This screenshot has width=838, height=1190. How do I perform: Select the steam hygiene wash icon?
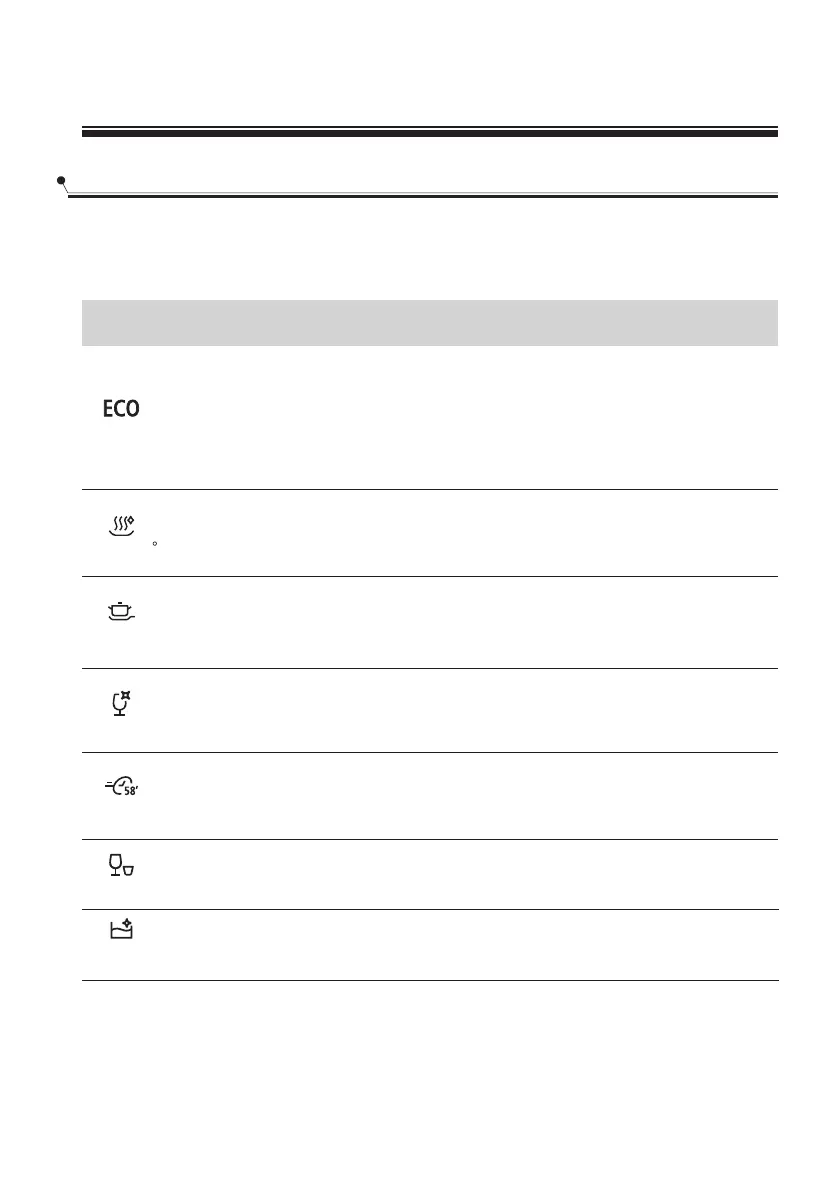coord(121,526)
